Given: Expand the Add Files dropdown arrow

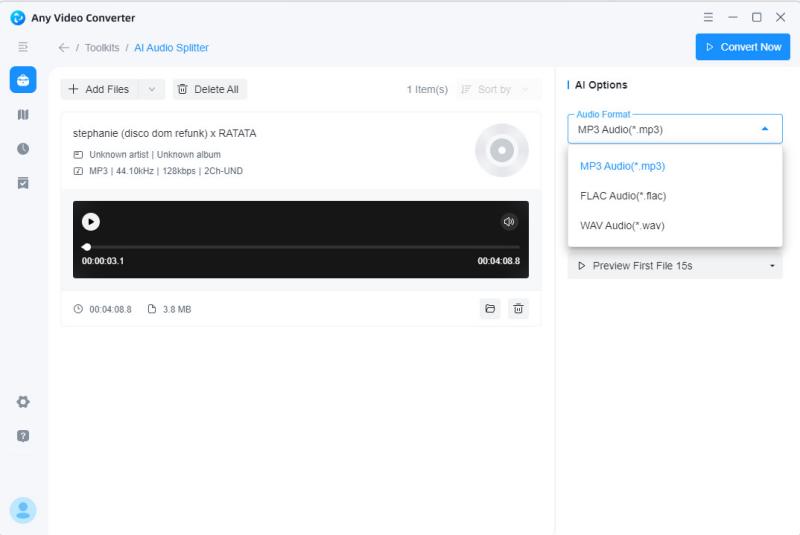Looking at the screenshot, I should pyautogui.click(x=151, y=89).
